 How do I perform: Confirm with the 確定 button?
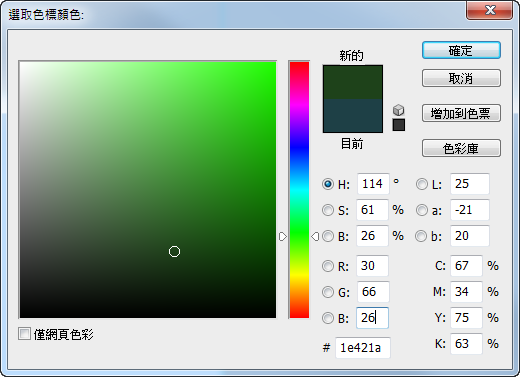click(x=461, y=50)
